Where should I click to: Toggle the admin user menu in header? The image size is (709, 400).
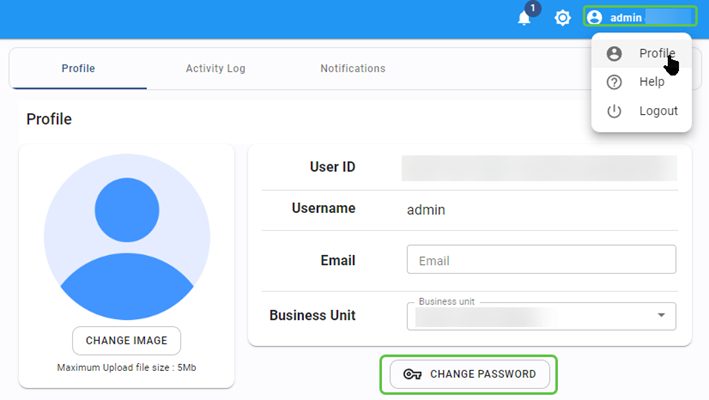click(x=639, y=17)
